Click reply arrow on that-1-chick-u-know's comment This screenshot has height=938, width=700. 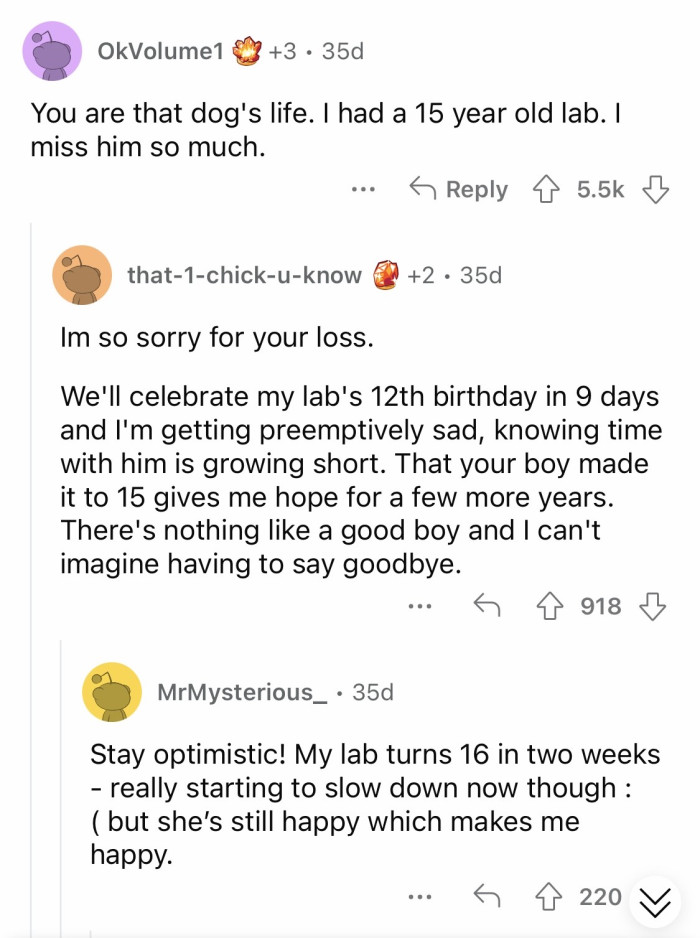(x=485, y=606)
